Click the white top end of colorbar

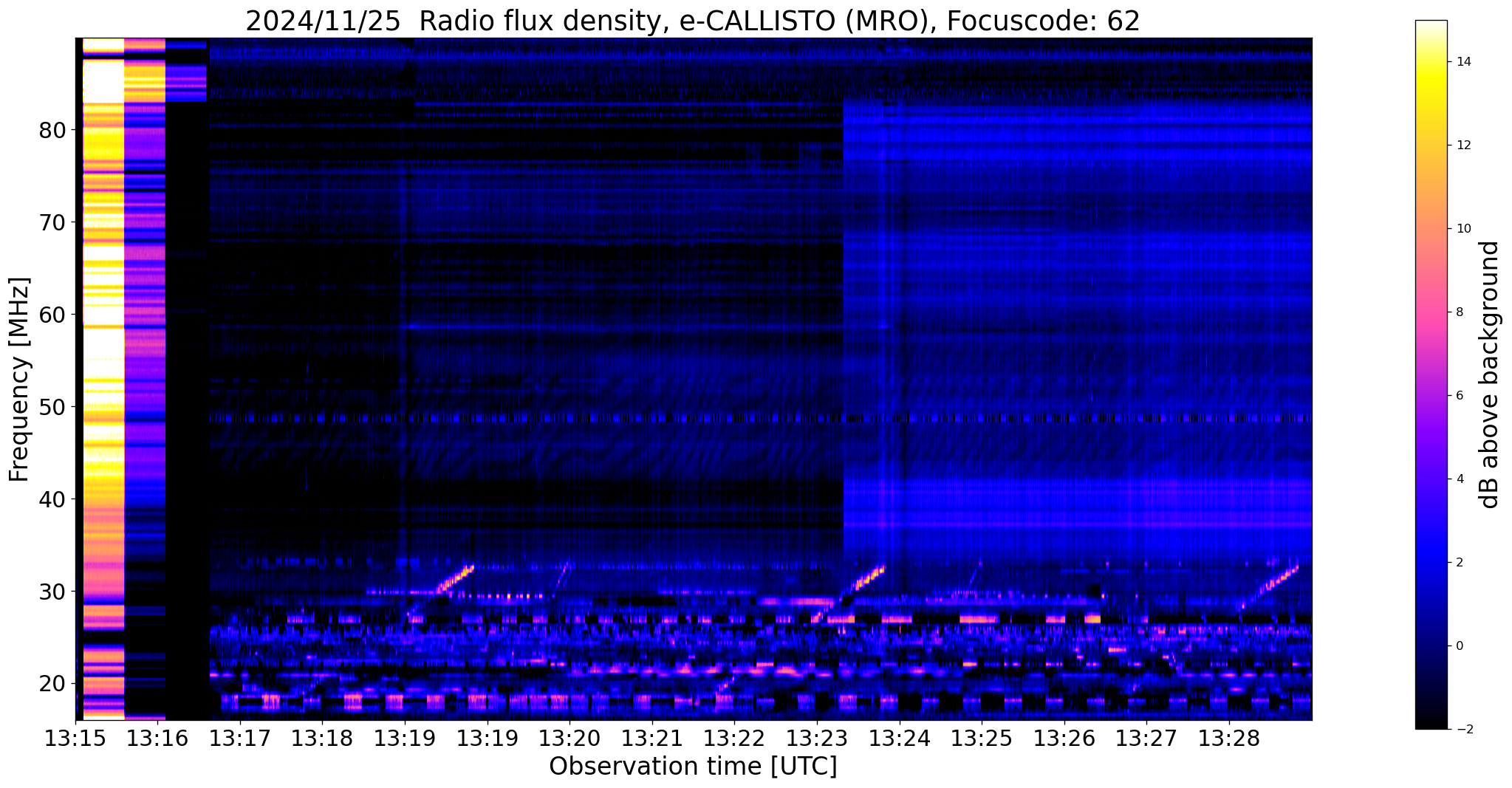click(1431, 26)
